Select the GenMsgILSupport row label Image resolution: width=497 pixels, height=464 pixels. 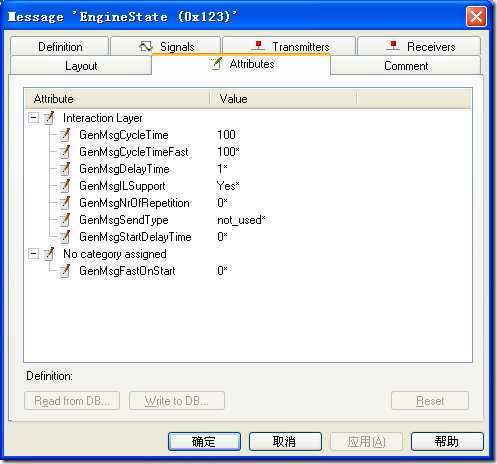pyautogui.click(x=122, y=186)
